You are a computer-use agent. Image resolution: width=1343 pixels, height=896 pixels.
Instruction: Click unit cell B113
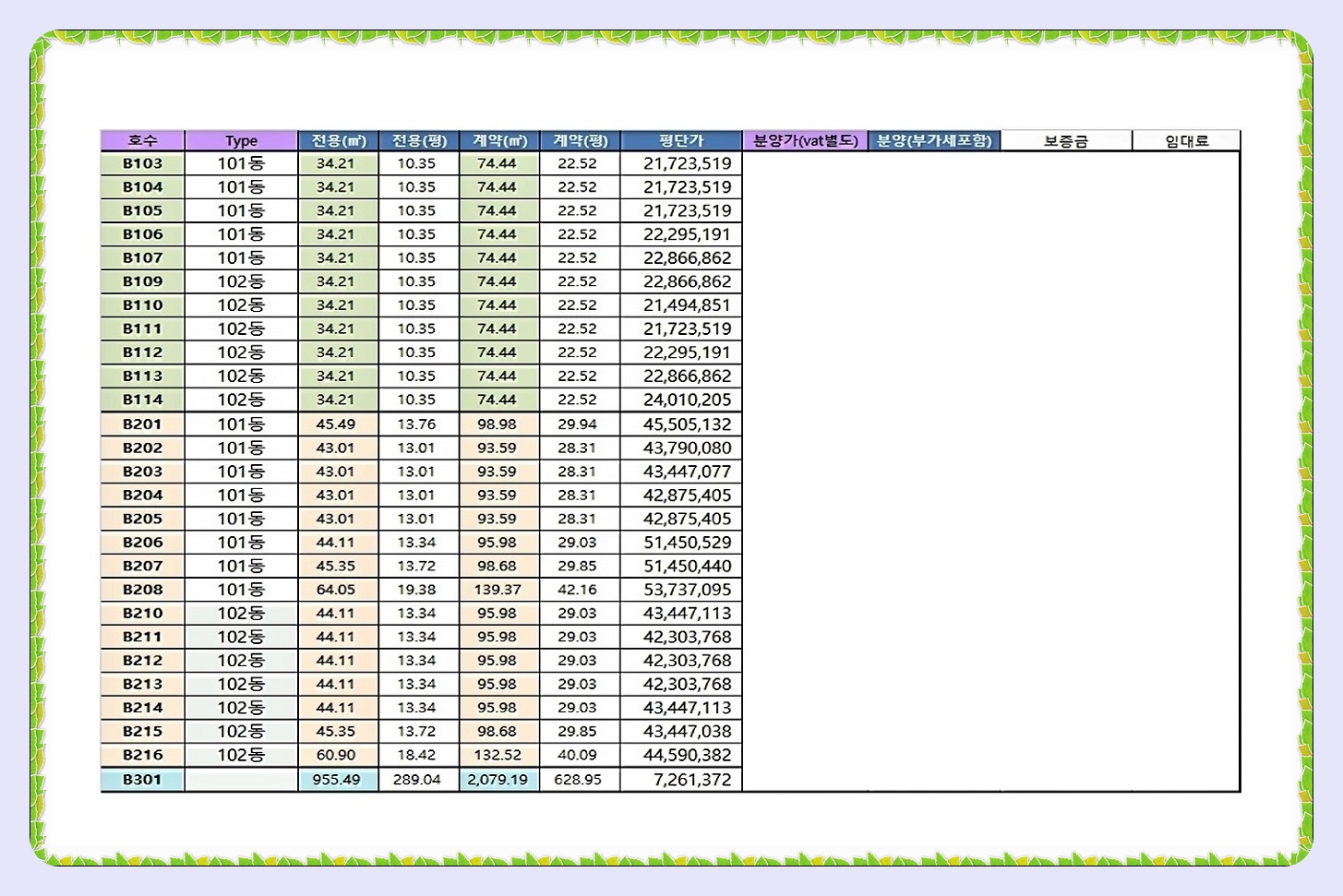(142, 376)
